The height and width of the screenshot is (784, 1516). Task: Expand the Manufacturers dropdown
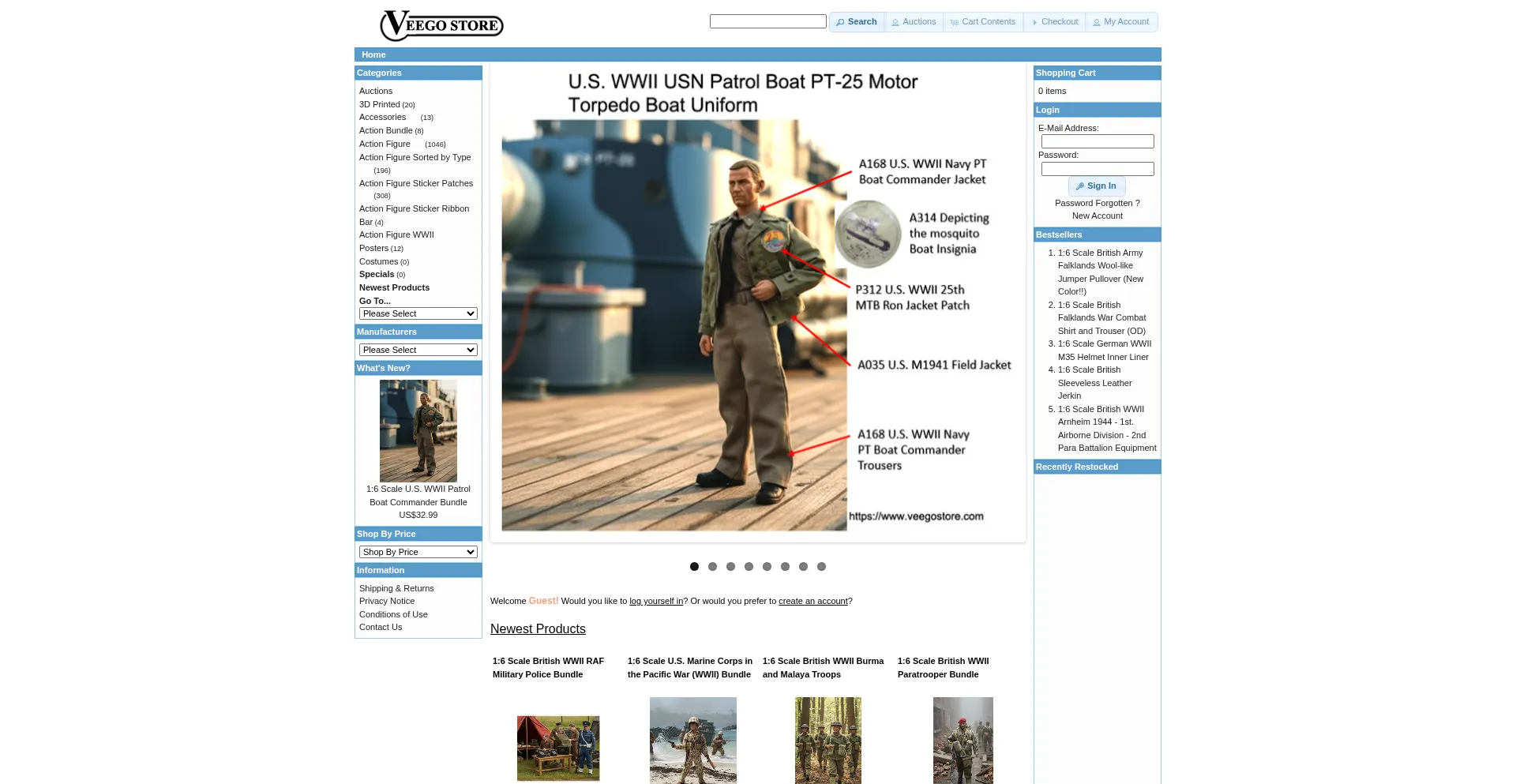[x=418, y=351]
